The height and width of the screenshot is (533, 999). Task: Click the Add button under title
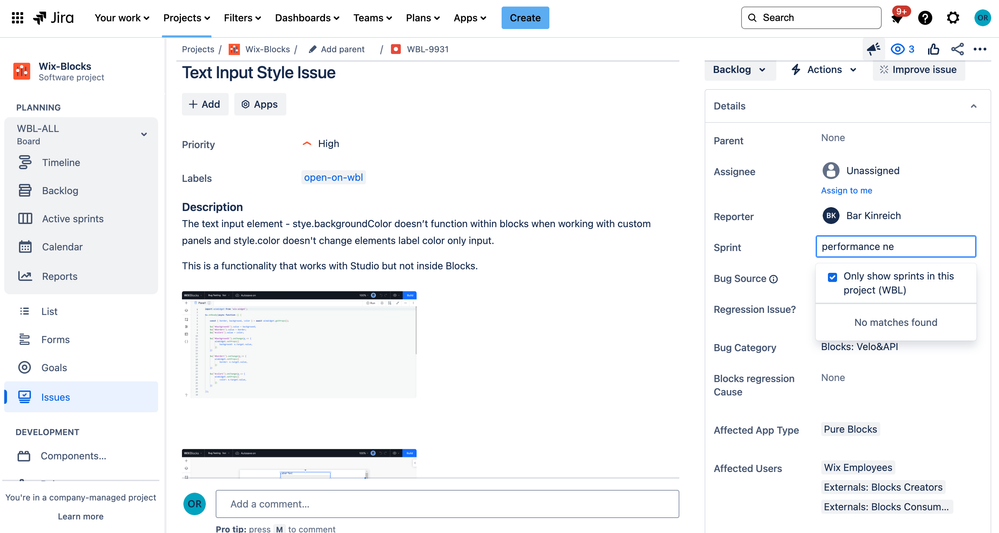pos(205,104)
